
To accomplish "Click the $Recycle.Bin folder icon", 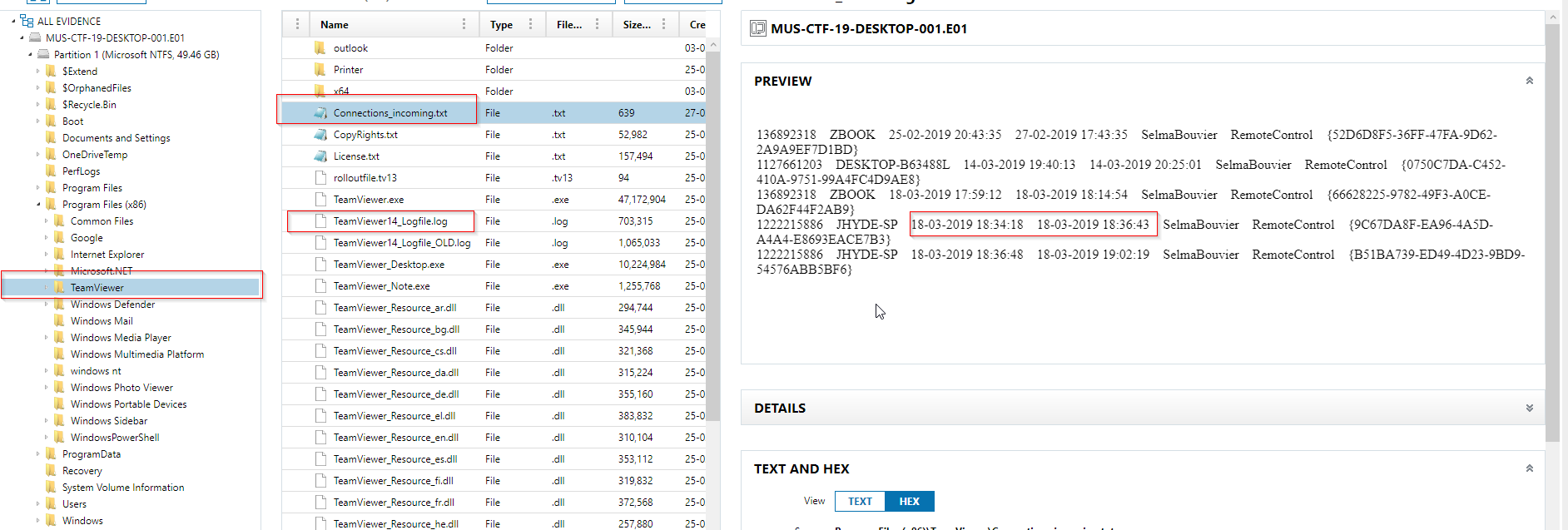I will tap(52, 104).
